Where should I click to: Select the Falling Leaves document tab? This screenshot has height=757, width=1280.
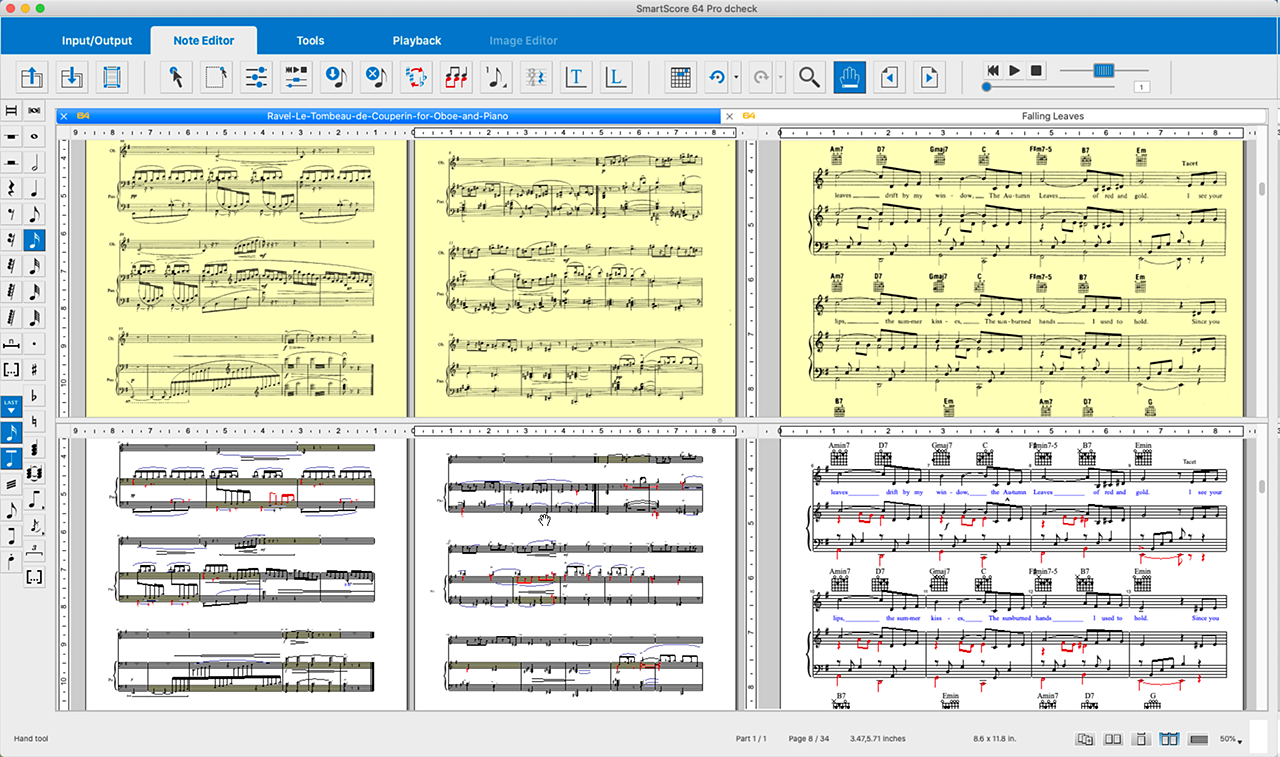pos(1053,116)
